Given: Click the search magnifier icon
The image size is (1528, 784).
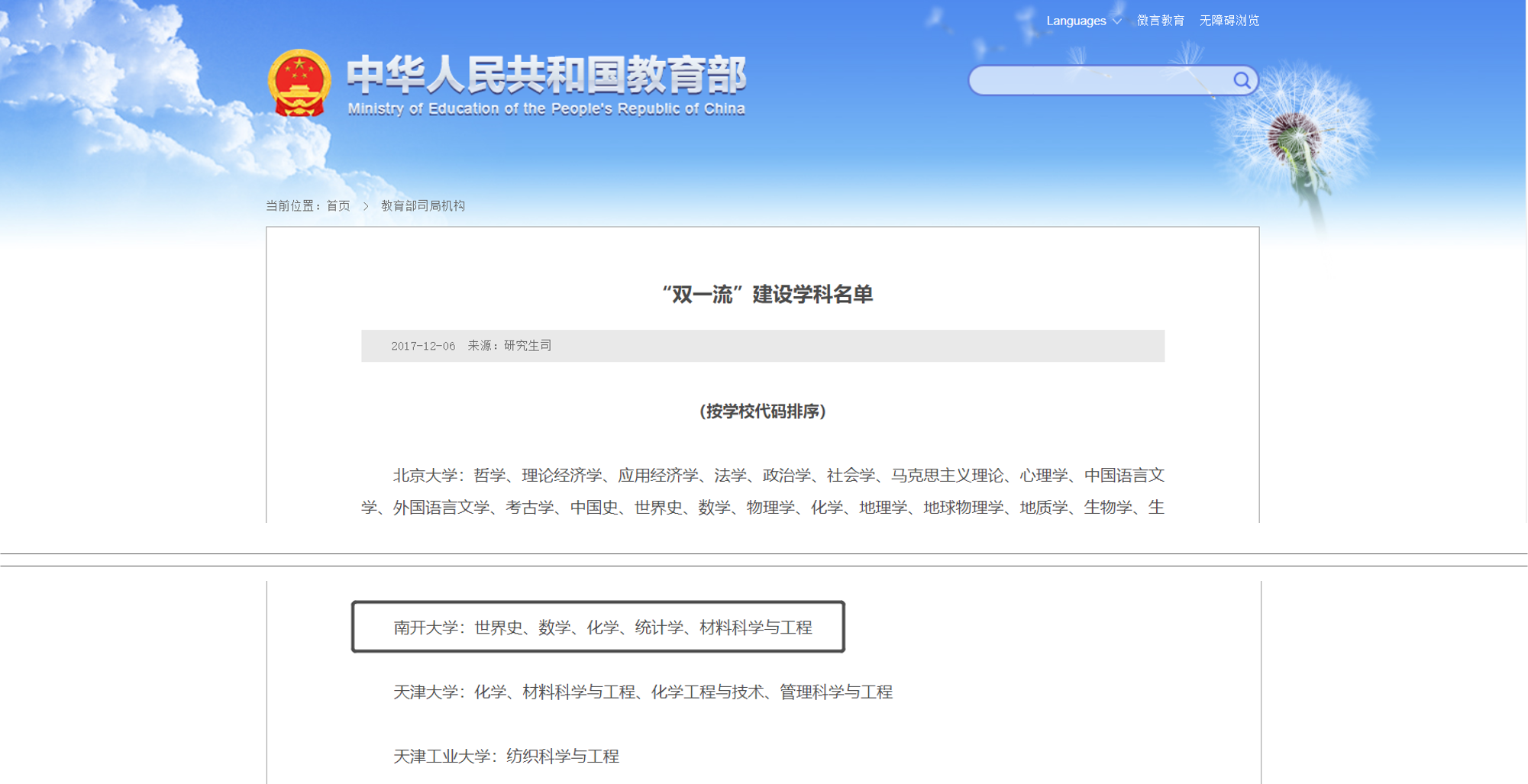Looking at the screenshot, I should pyautogui.click(x=1242, y=80).
